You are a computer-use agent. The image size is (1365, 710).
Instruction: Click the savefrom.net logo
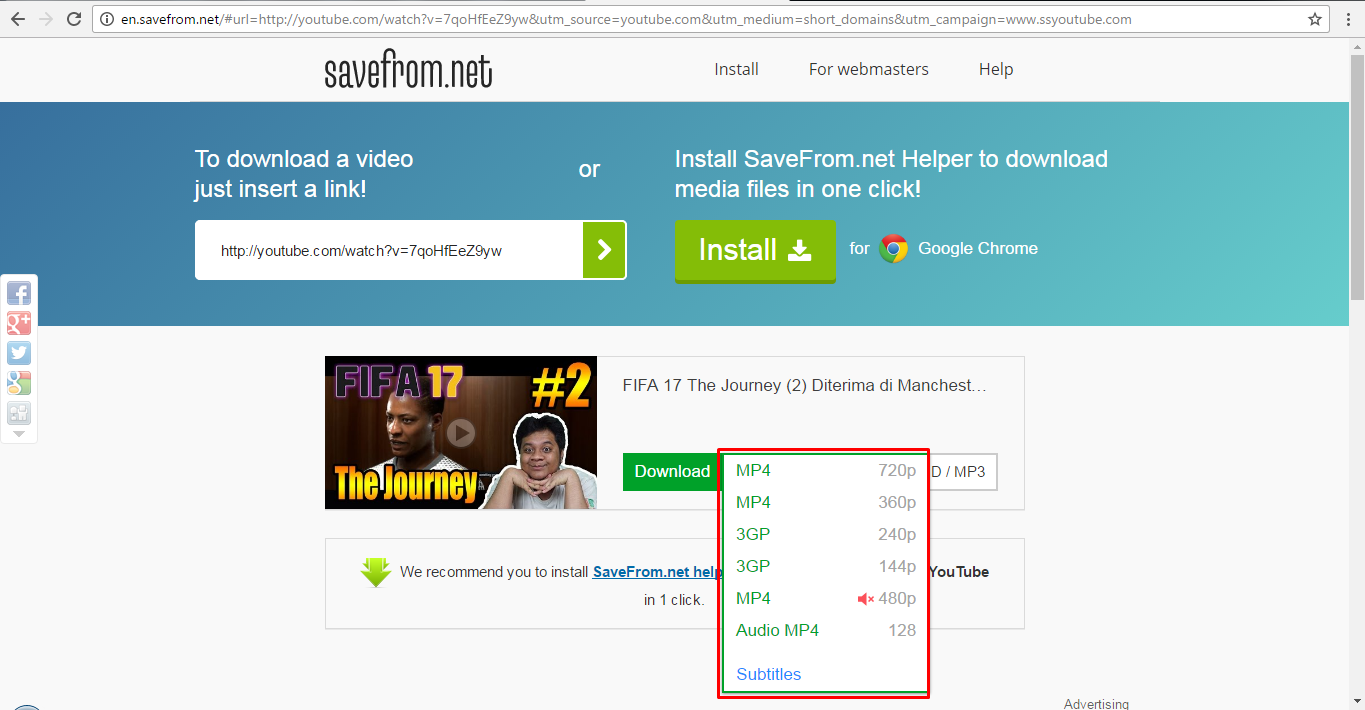point(408,71)
